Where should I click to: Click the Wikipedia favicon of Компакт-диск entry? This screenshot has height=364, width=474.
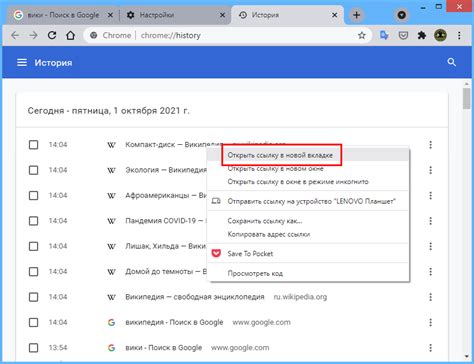(x=111, y=145)
